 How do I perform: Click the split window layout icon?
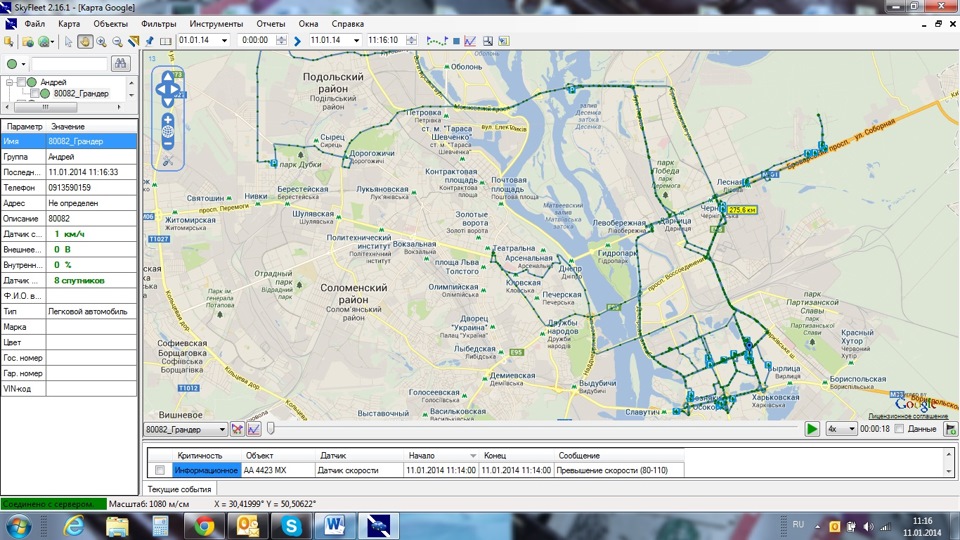pos(165,41)
